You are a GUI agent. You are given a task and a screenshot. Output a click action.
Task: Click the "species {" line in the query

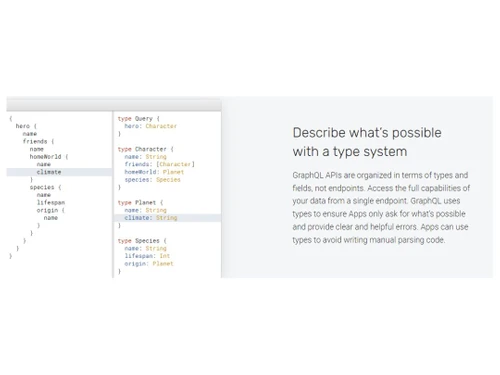(45, 187)
